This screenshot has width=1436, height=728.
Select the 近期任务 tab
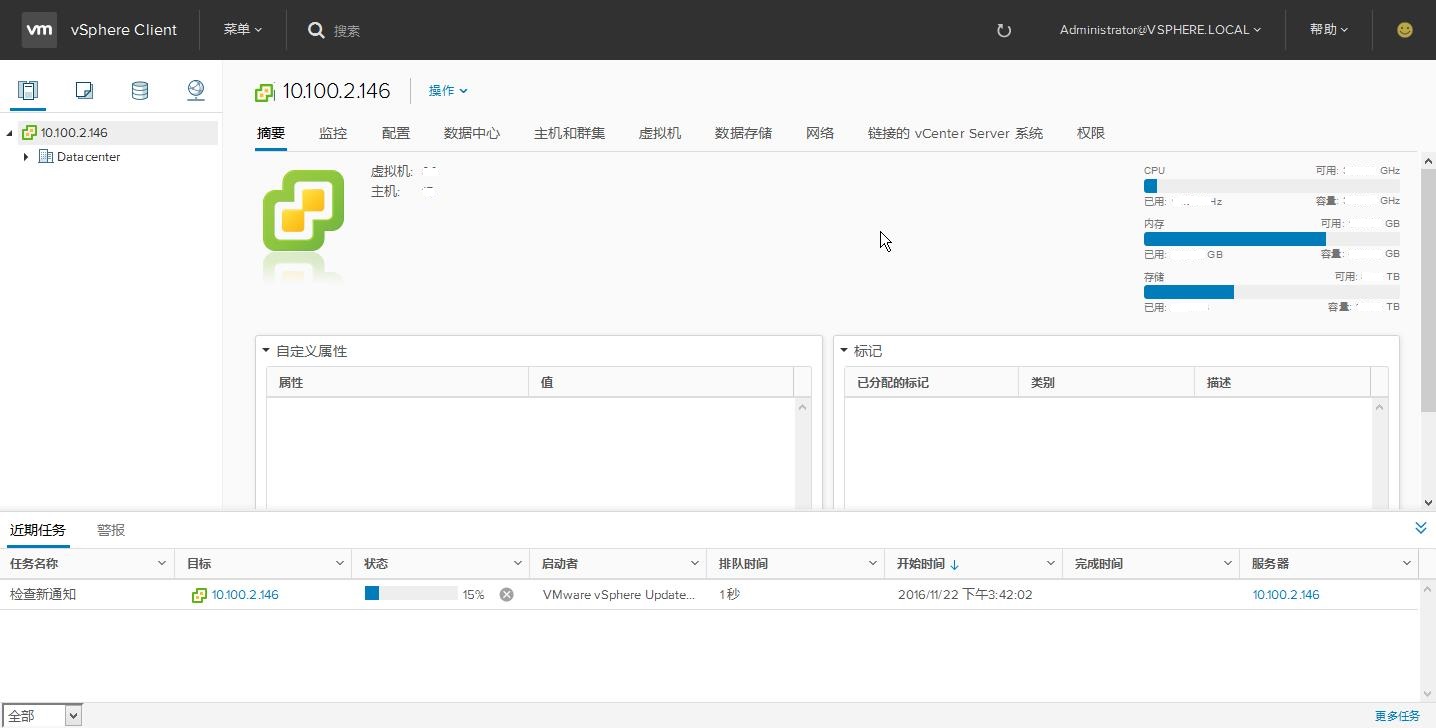tap(38, 530)
